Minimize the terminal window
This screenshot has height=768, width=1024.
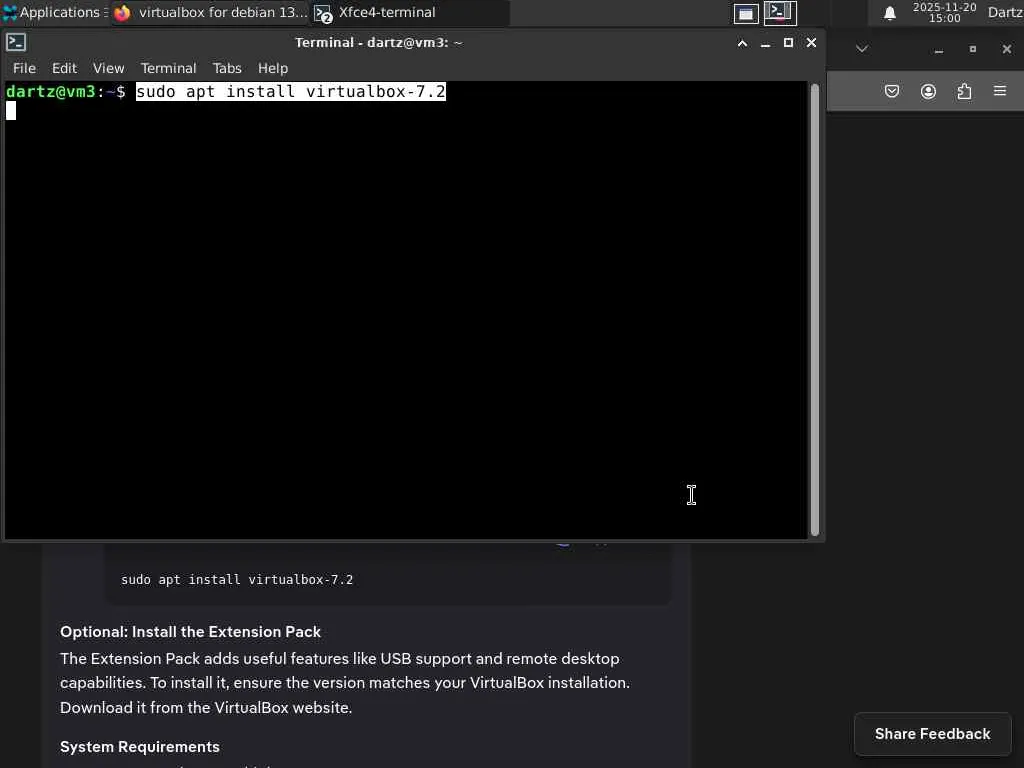point(765,43)
